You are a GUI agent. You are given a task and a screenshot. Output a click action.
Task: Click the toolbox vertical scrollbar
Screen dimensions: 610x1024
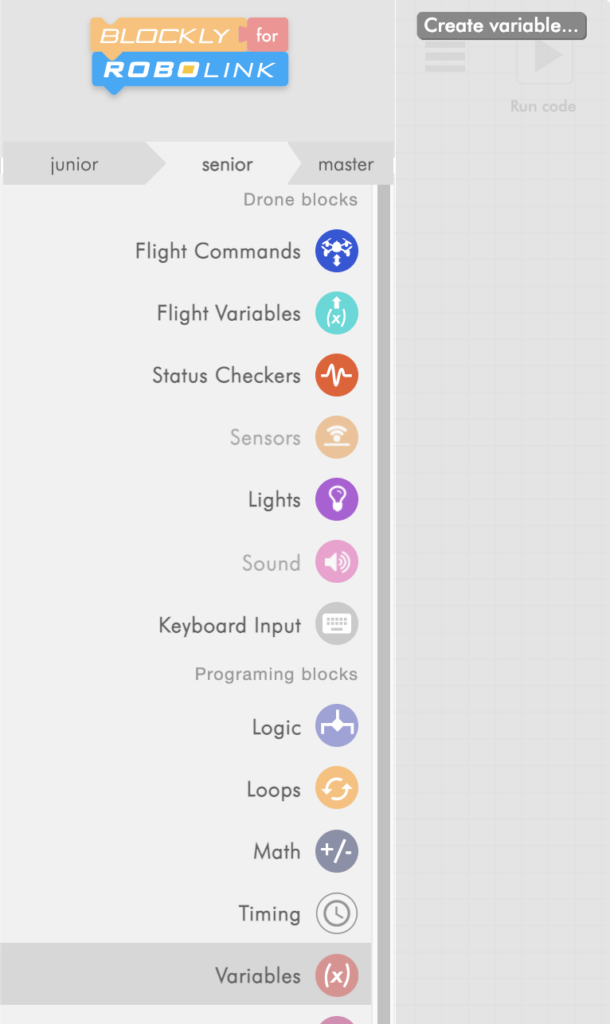pos(384,600)
